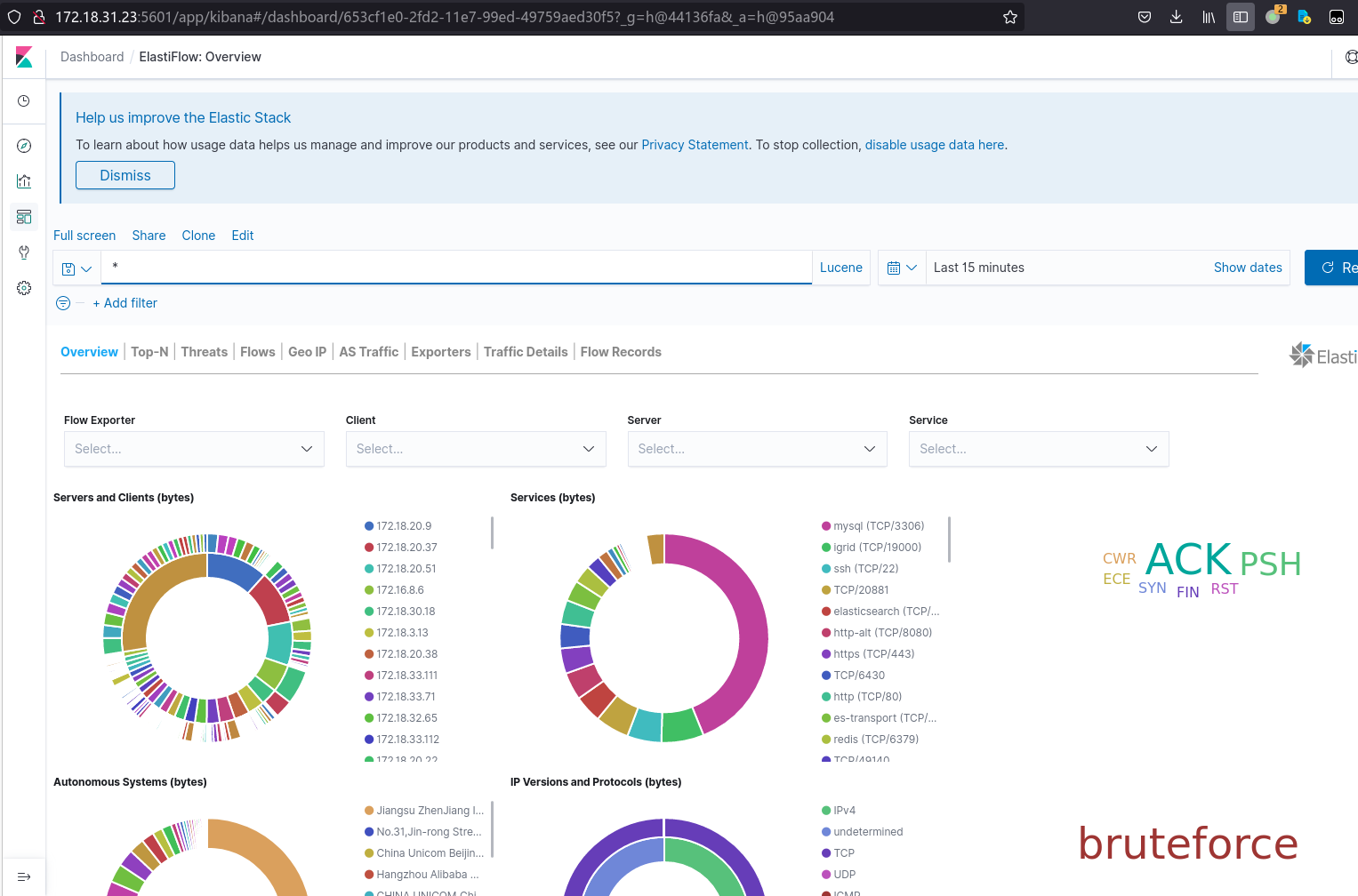Click Show dates link

pyautogui.click(x=1248, y=268)
